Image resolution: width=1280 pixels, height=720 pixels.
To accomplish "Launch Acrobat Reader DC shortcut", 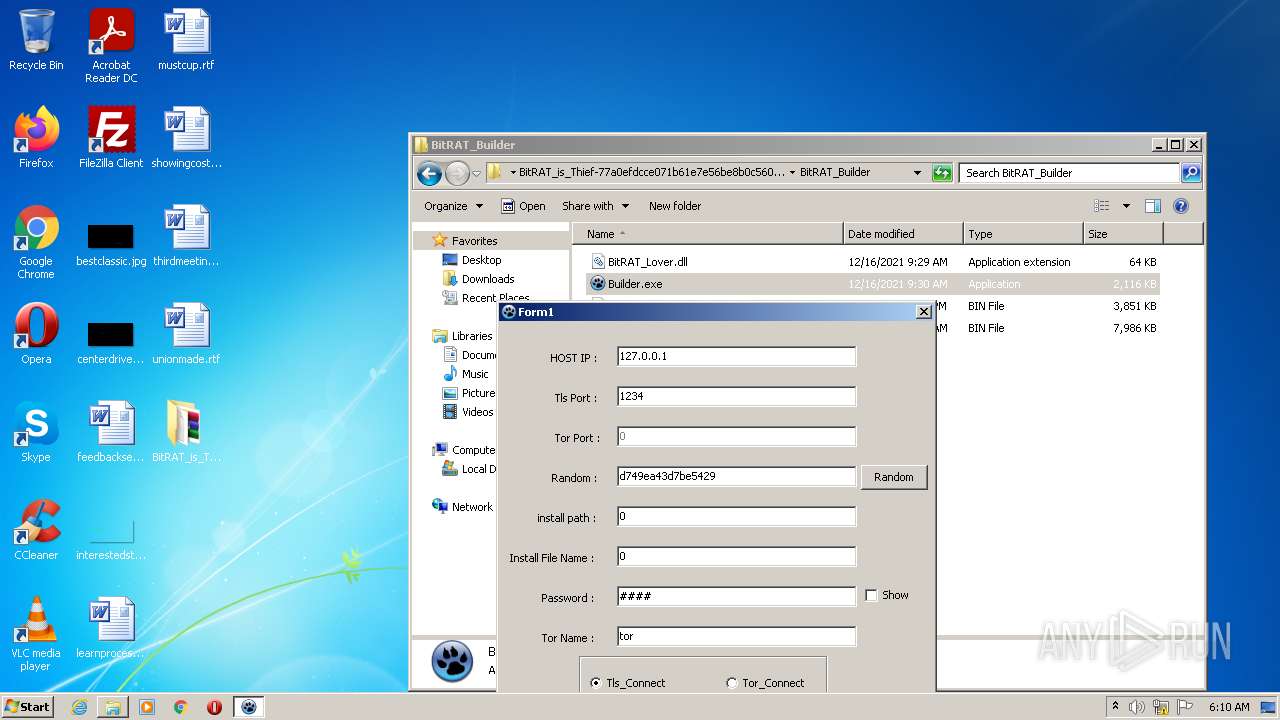I will pos(111,45).
